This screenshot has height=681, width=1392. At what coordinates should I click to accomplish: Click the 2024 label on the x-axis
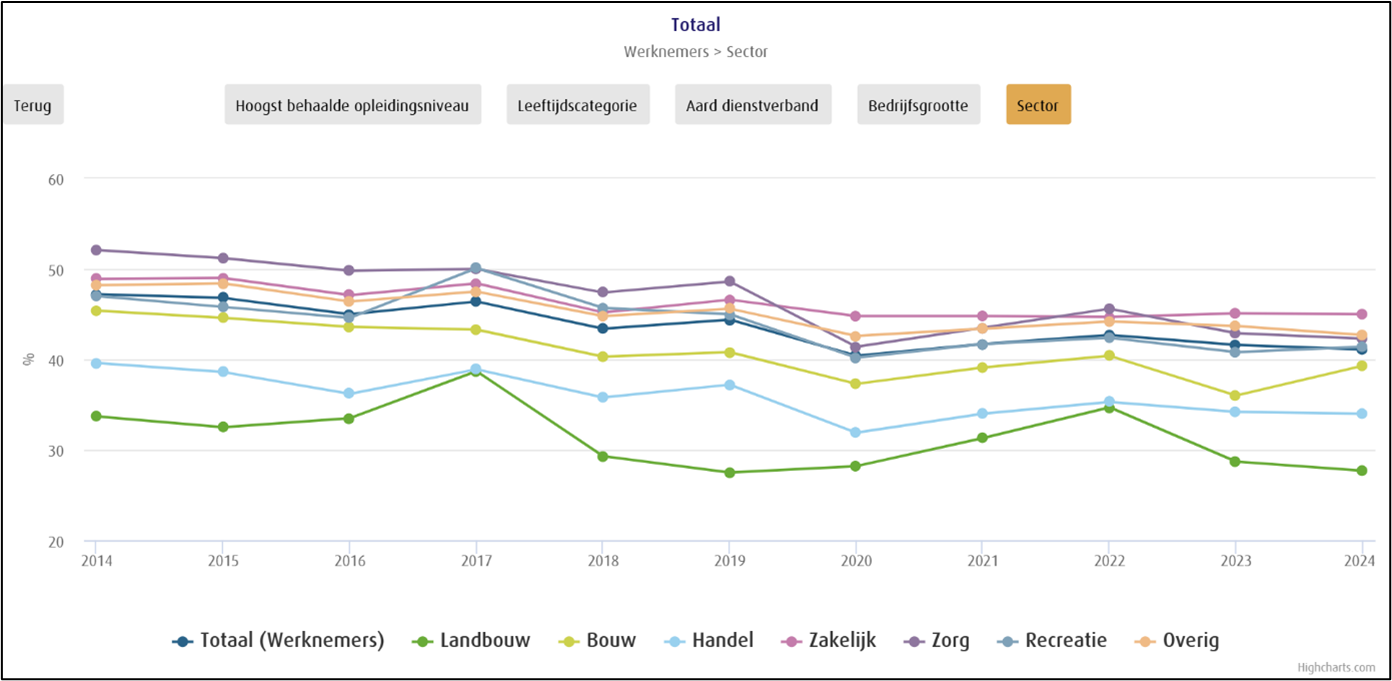1357,562
